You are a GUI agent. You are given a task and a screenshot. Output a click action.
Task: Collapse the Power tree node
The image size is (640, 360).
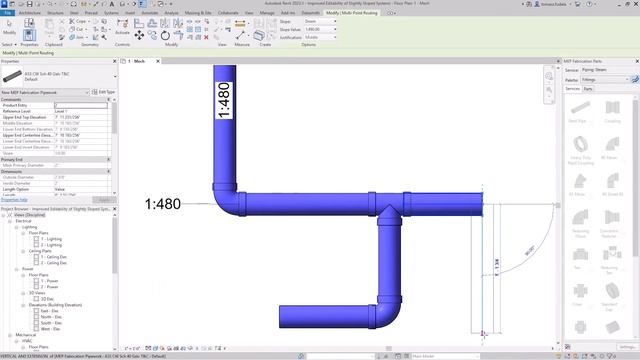(x=16, y=269)
